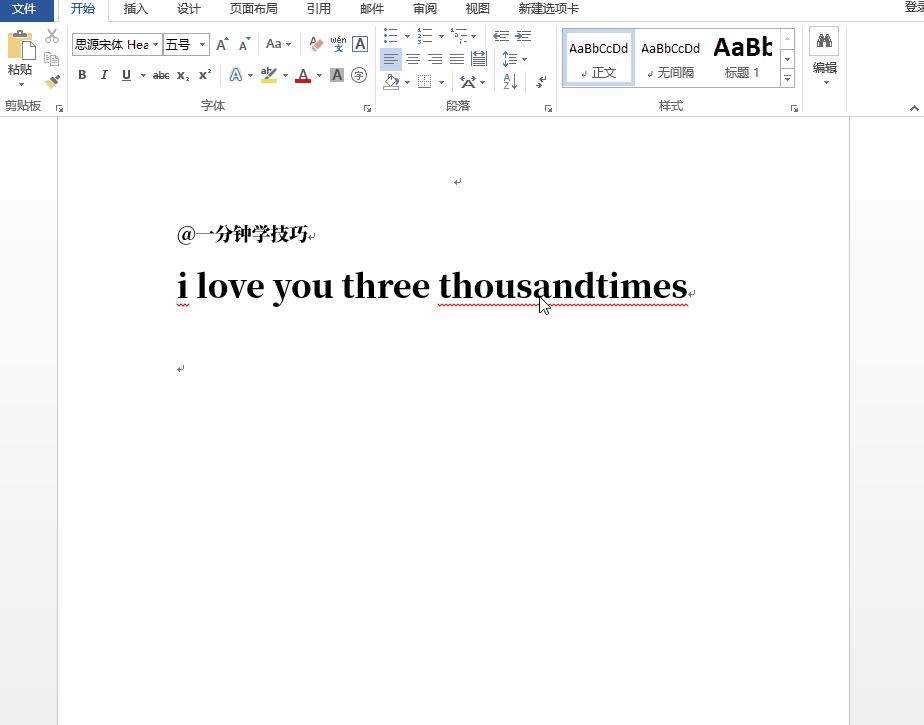Image resolution: width=924 pixels, height=725 pixels.
Task: Click the numbered list icon
Action: 425,36
